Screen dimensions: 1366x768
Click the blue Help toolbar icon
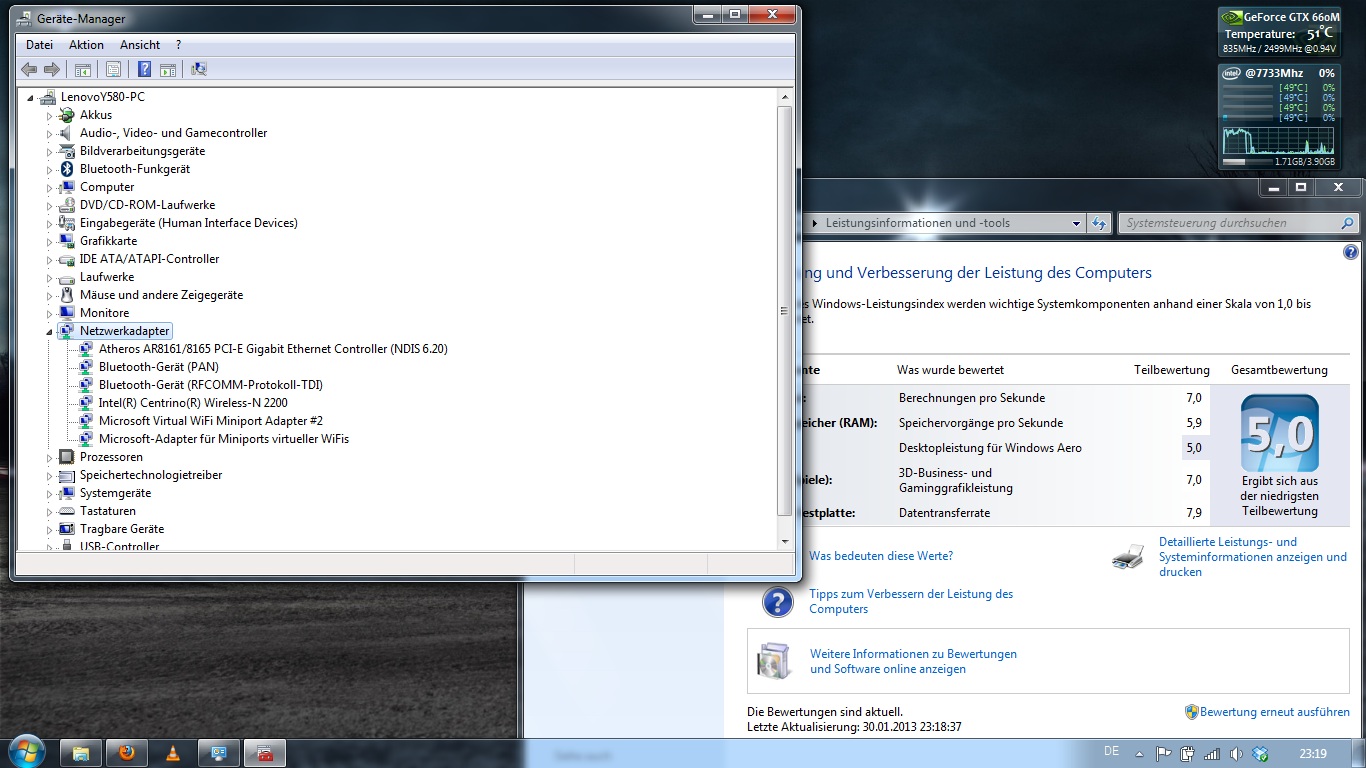click(x=144, y=69)
